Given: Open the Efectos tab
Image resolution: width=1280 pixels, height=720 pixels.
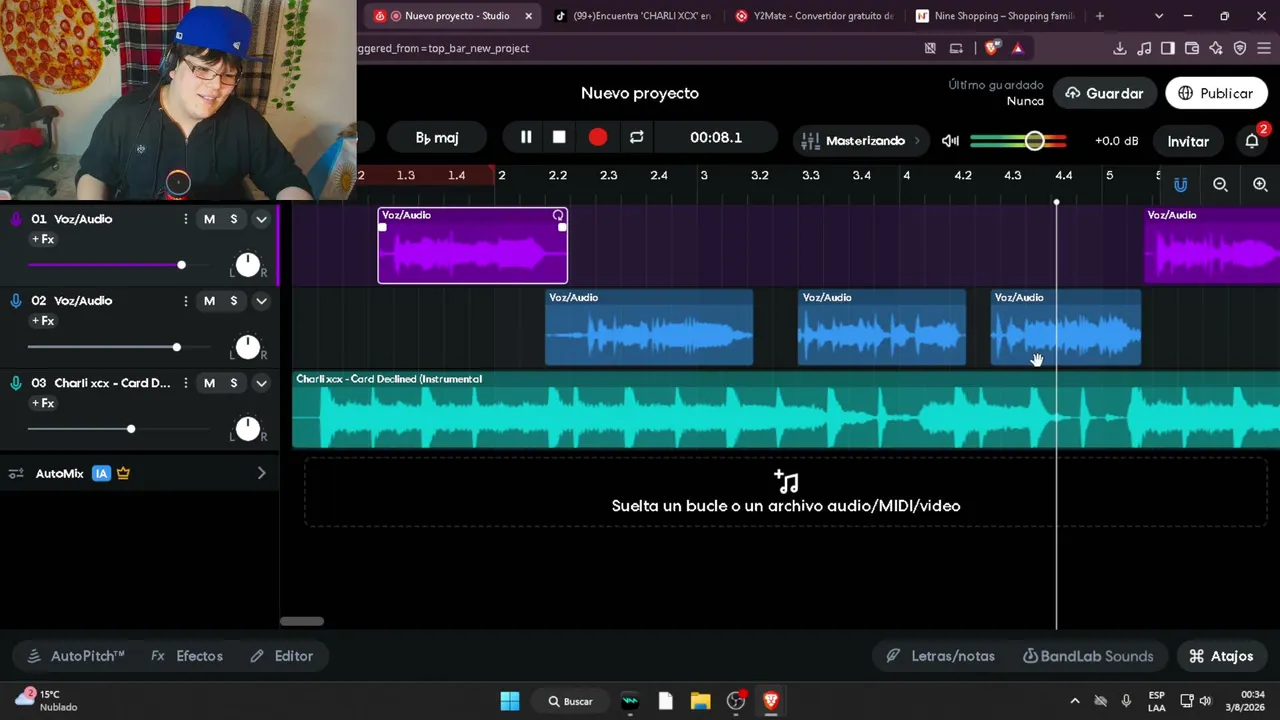Looking at the screenshot, I should 187,656.
